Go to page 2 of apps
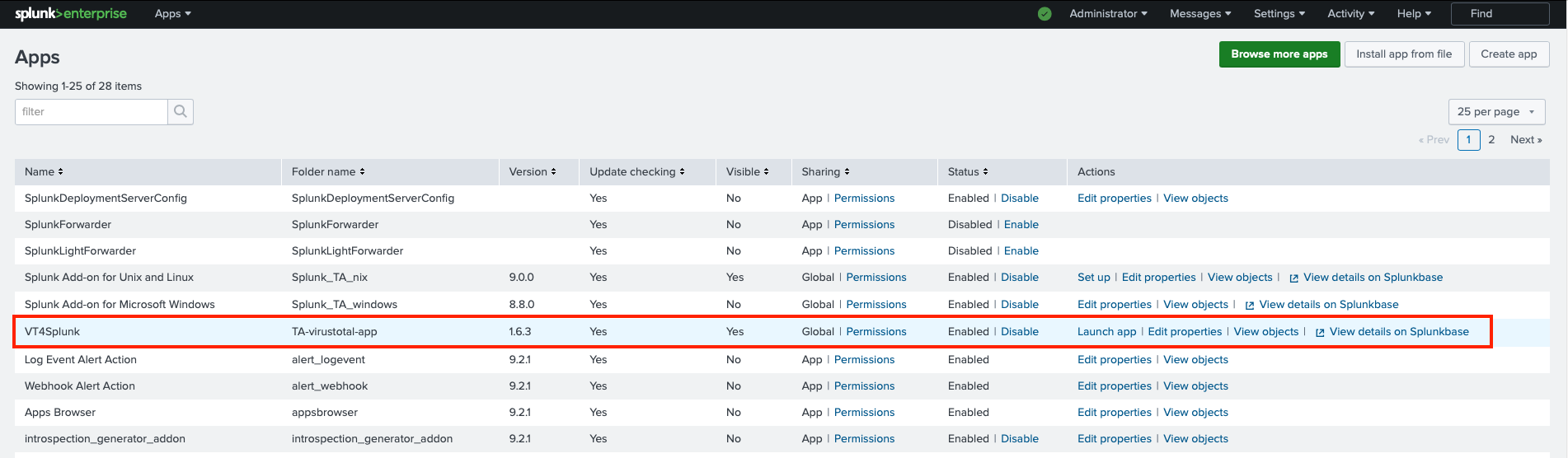 (1491, 140)
